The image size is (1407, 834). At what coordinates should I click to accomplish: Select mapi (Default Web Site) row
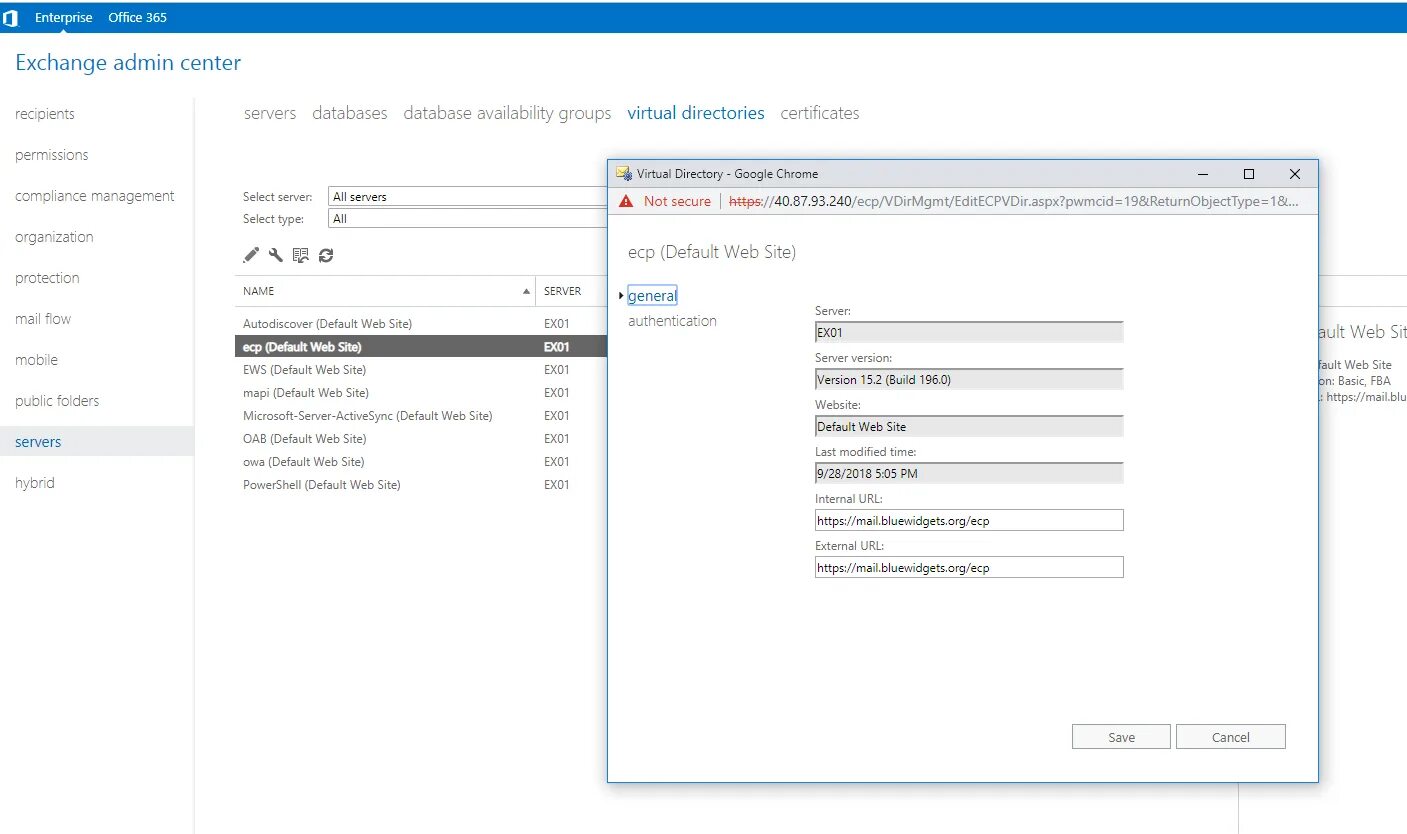coord(421,393)
